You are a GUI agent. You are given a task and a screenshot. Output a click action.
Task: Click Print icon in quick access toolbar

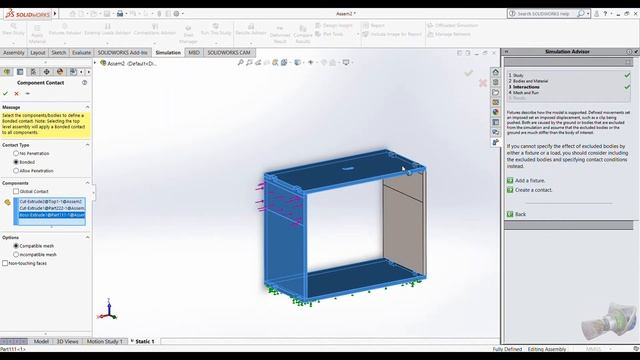(x=120, y=13)
